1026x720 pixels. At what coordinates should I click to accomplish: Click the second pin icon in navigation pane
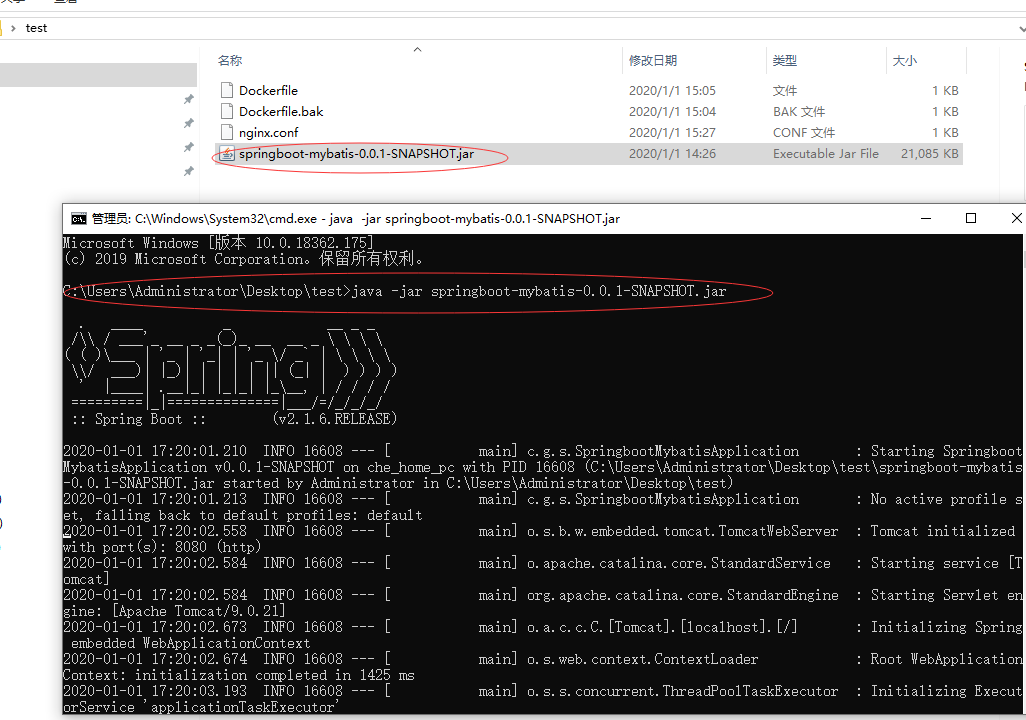[x=188, y=123]
